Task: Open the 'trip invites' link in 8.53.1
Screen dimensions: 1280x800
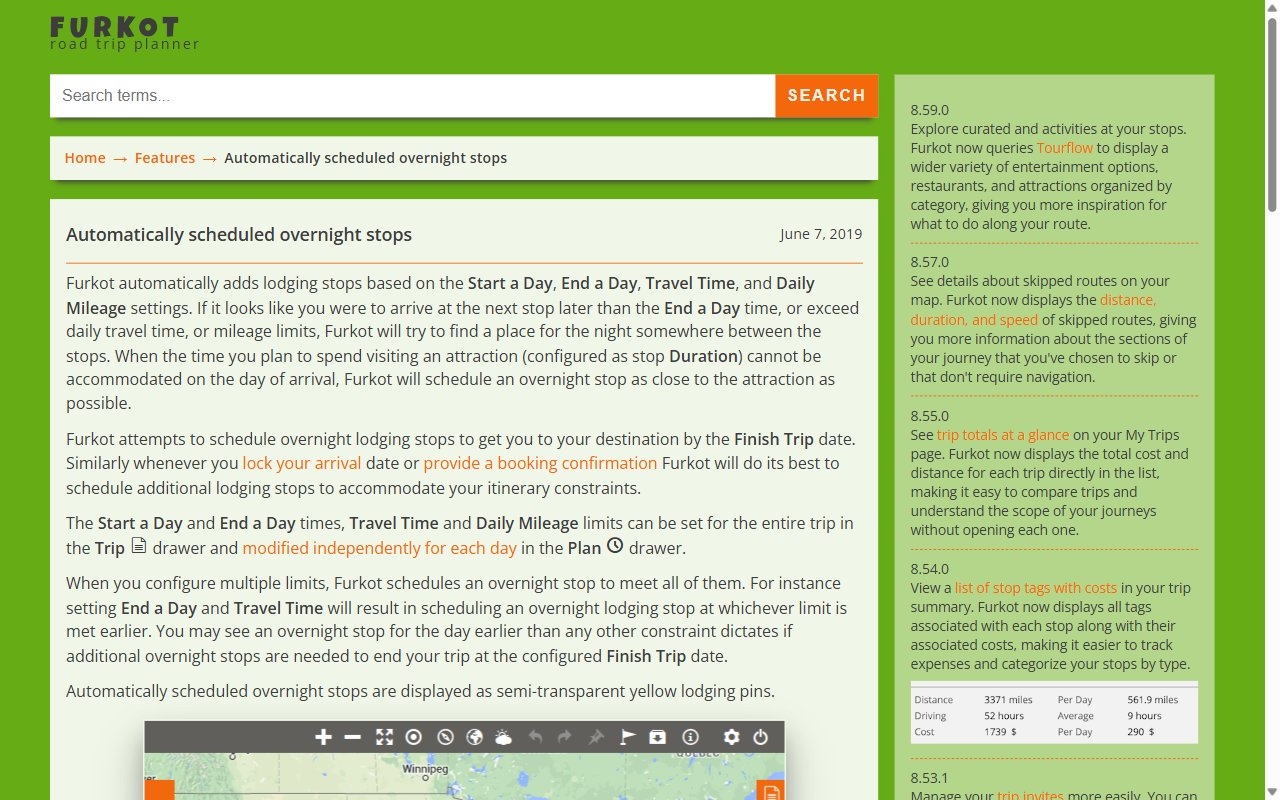Action: click(1030, 796)
